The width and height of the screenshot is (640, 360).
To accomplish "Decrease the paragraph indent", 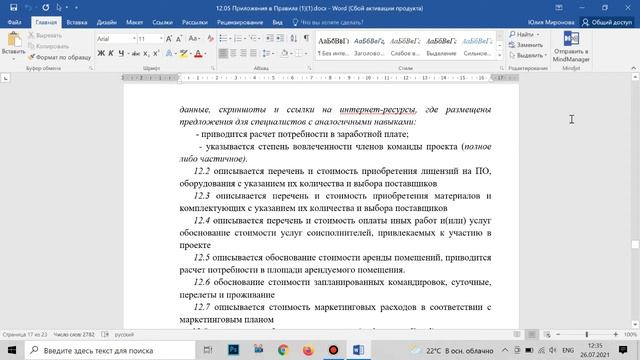I will pos(270,38).
